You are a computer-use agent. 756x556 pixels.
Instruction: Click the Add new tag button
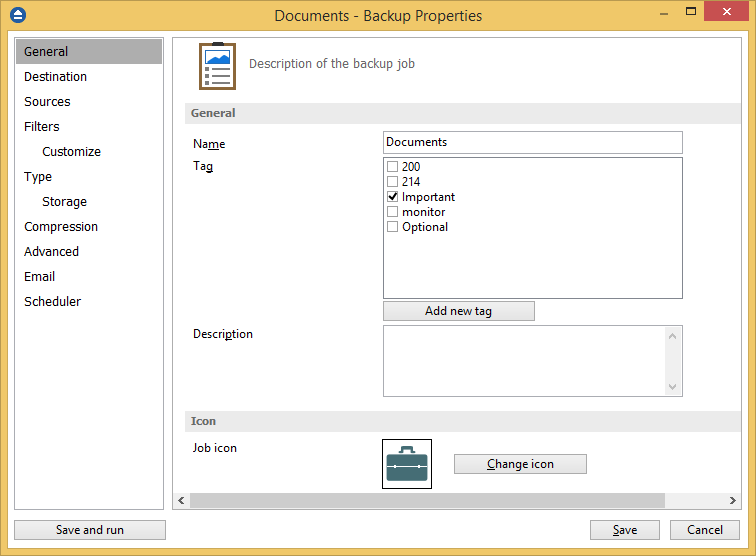pyautogui.click(x=459, y=311)
